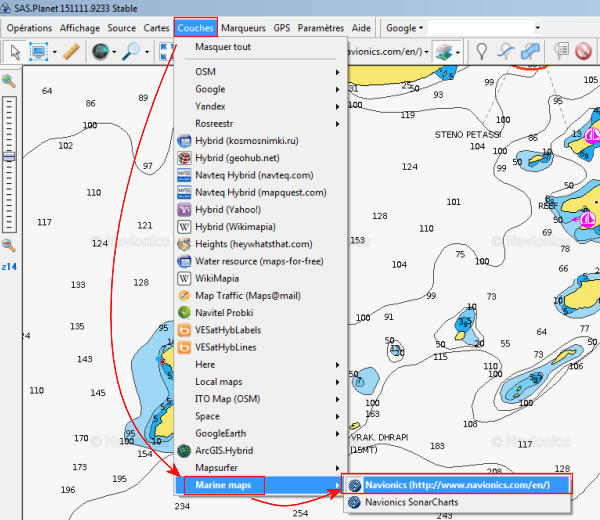Image resolution: width=600 pixels, height=520 pixels.
Task: Toggle Water resource (maps-for-free) layer
Action: tap(261, 261)
